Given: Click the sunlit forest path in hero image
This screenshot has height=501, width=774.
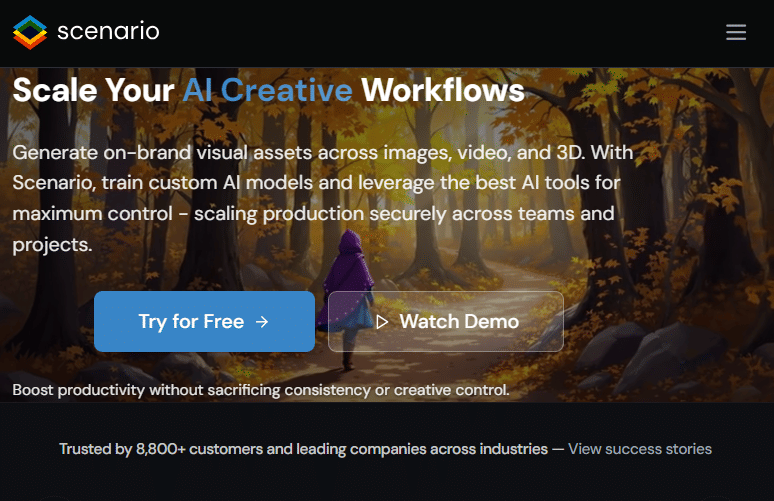Looking at the screenshot, I should [494, 276].
